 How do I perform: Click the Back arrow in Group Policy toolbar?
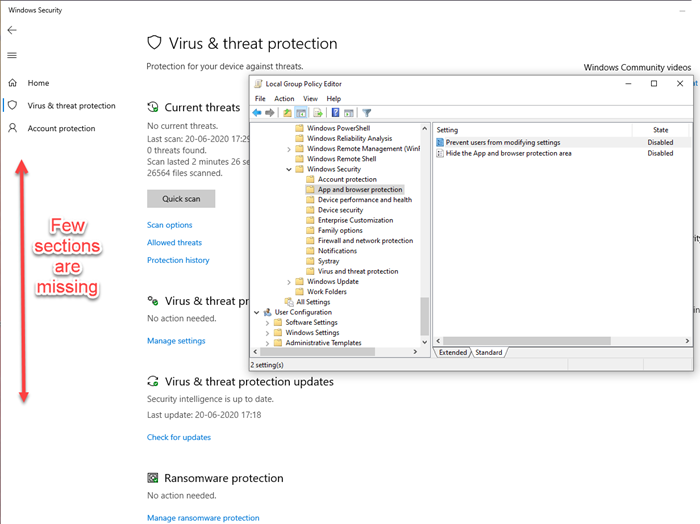[257, 112]
